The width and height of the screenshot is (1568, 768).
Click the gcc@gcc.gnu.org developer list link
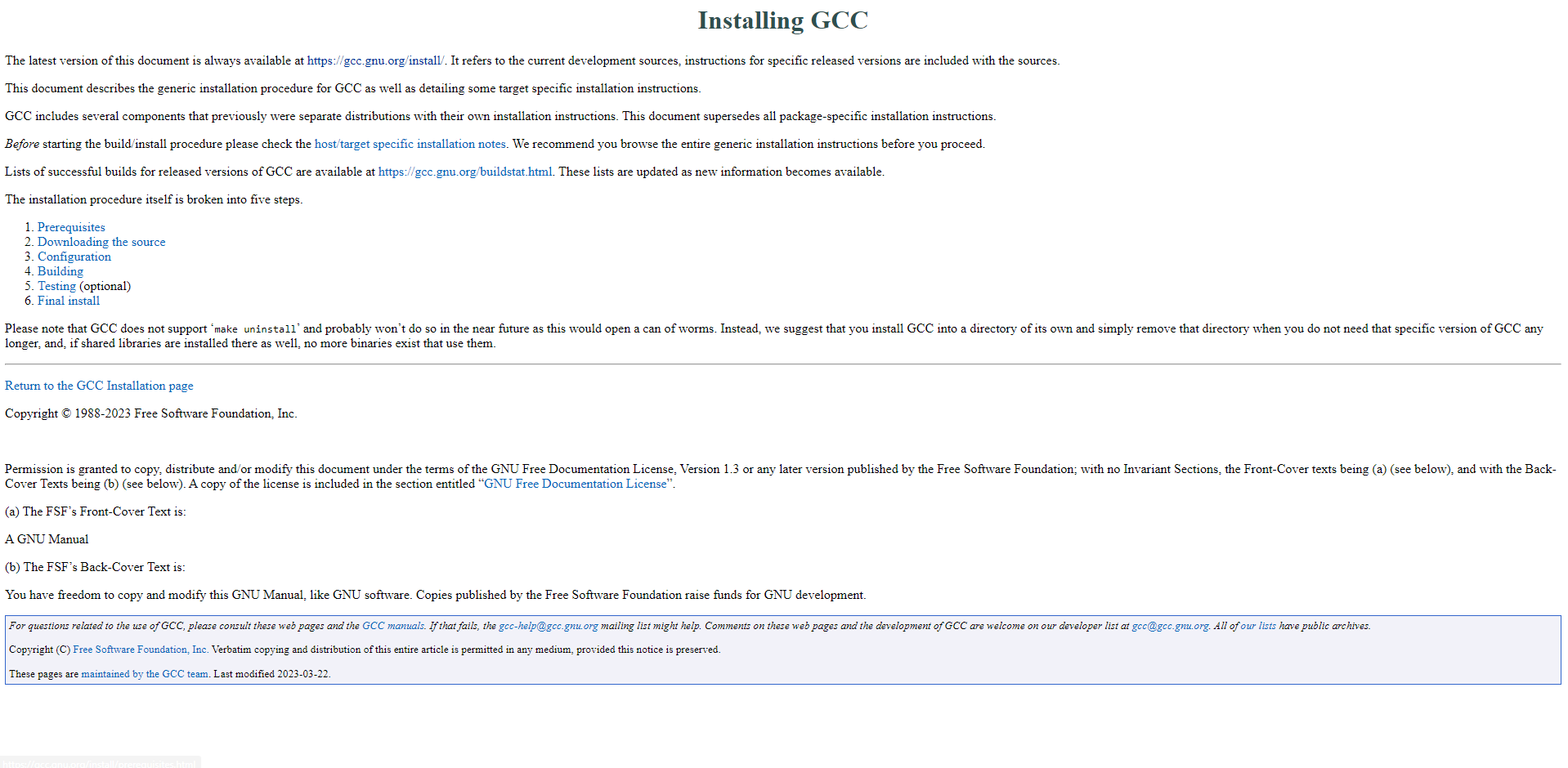[1170, 626]
